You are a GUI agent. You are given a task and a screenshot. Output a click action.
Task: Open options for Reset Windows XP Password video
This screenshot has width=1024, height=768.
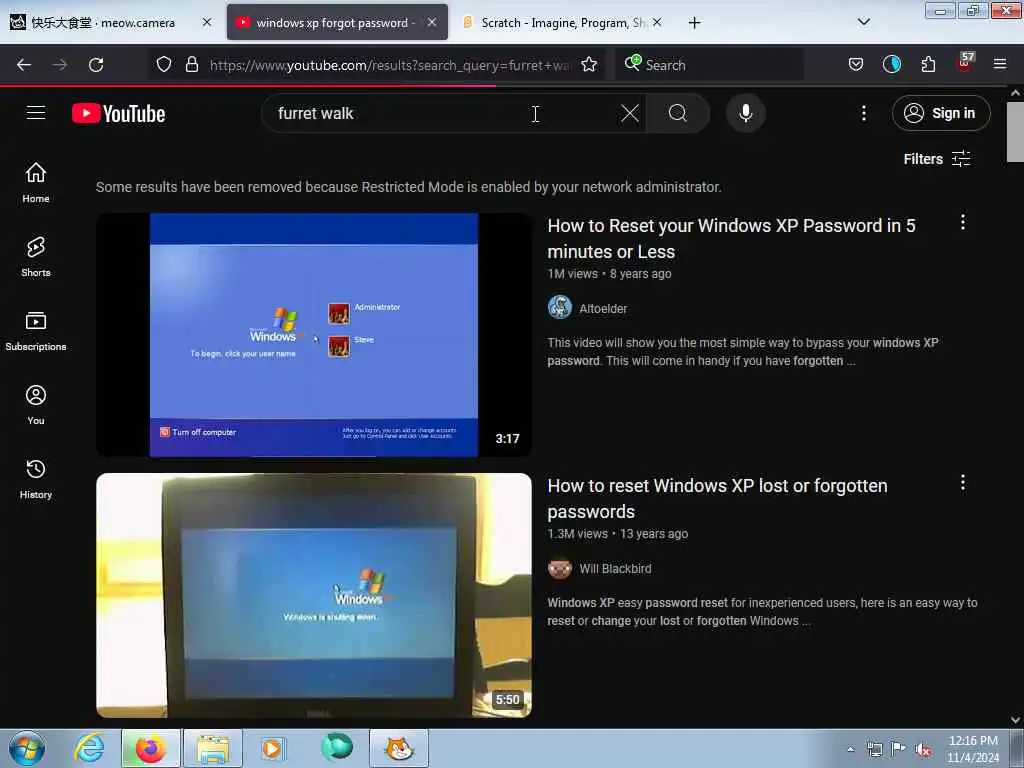[963, 223]
